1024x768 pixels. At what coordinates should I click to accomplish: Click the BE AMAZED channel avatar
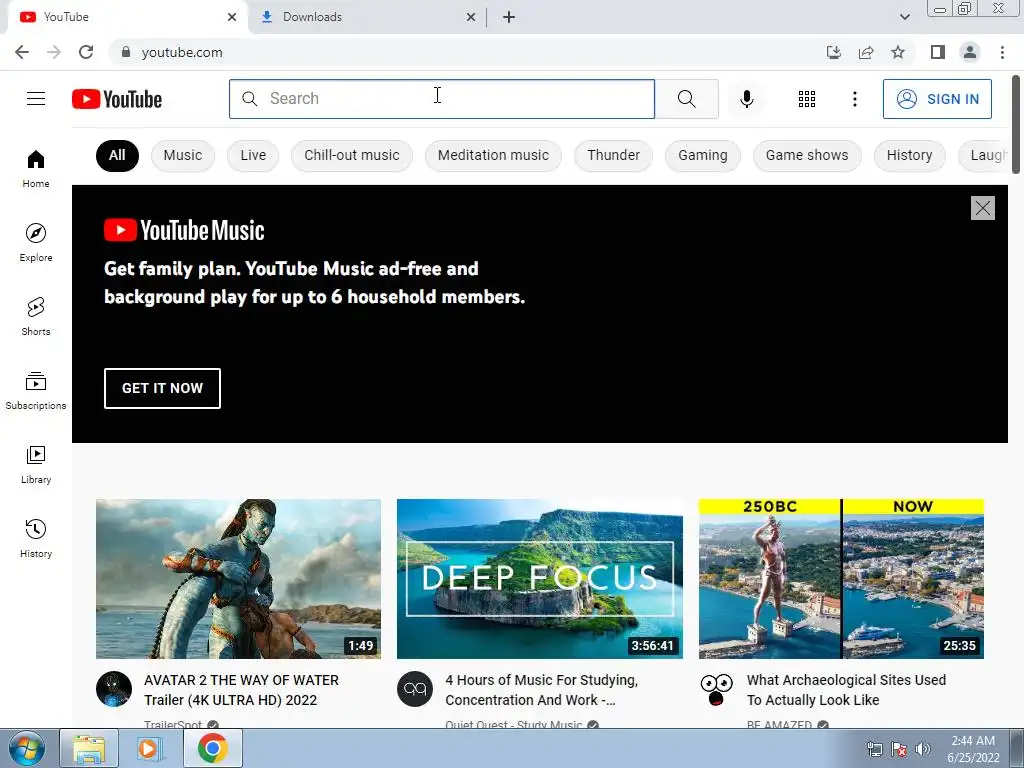716,689
